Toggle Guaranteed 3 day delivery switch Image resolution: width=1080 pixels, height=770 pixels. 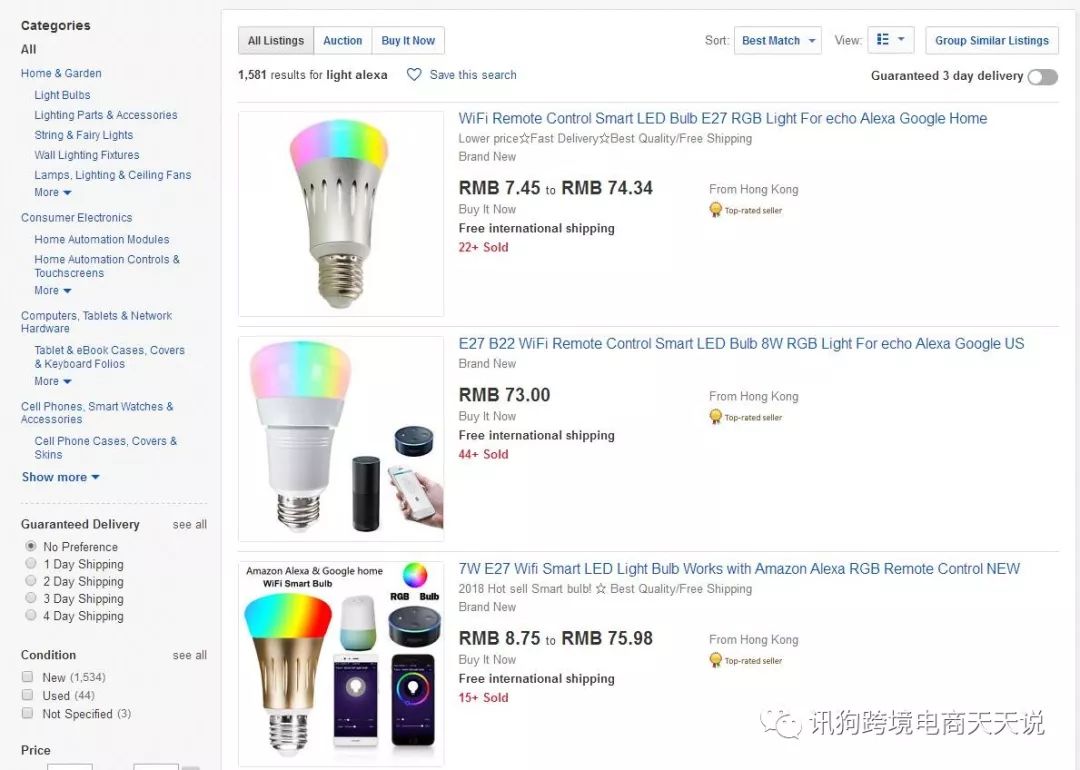pos(1041,77)
